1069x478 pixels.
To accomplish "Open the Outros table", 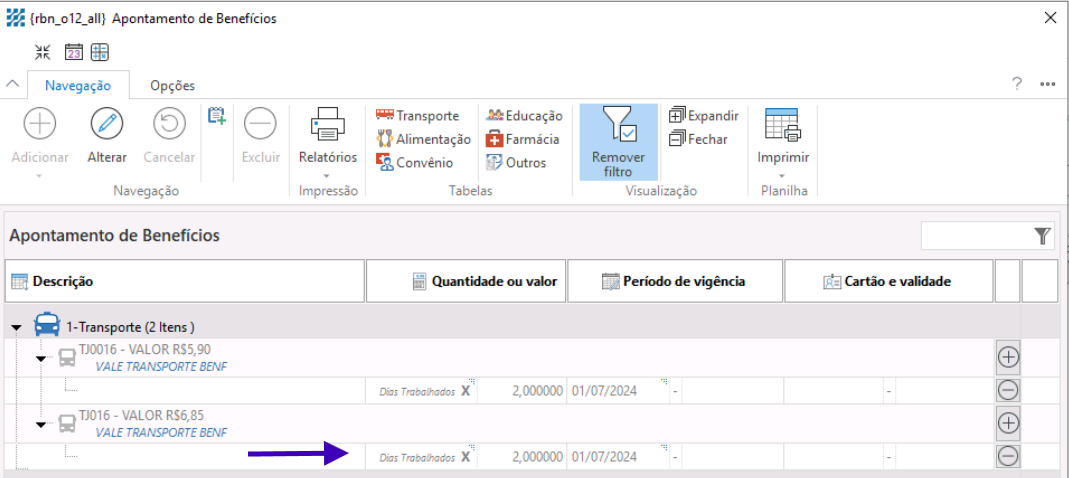I will pyautogui.click(x=516, y=163).
